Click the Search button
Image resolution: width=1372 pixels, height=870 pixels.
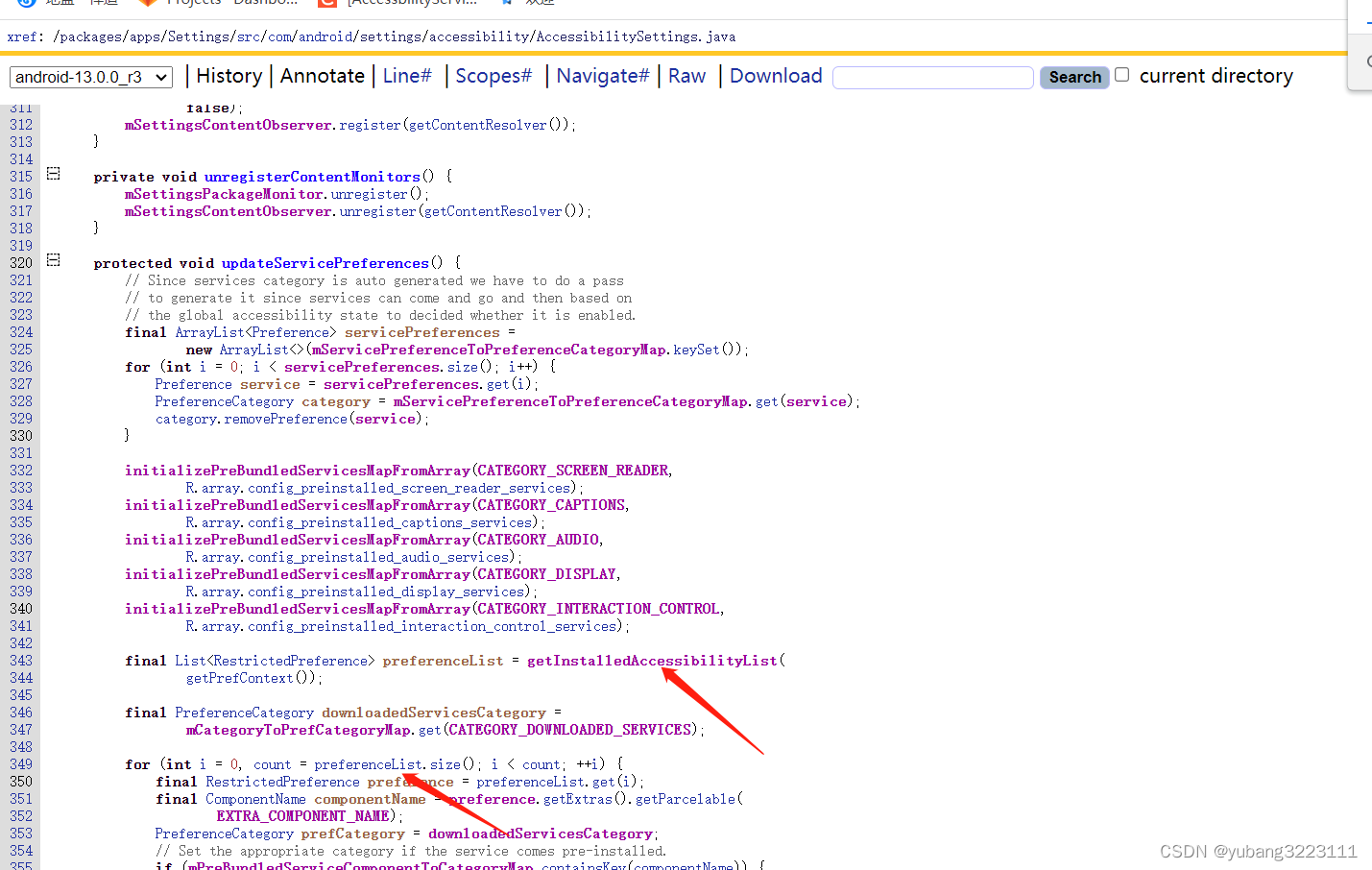[x=1073, y=77]
